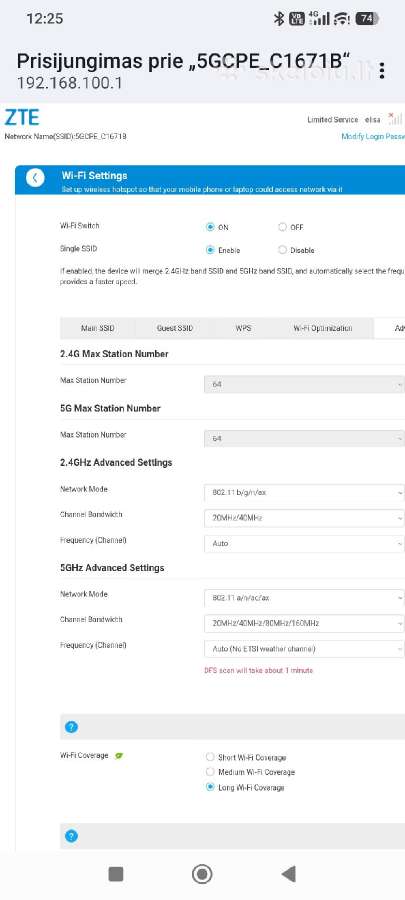This screenshot has height=900, width=405.
Task: Tap the Android back triangle button
Action: (x=289, y=874)
